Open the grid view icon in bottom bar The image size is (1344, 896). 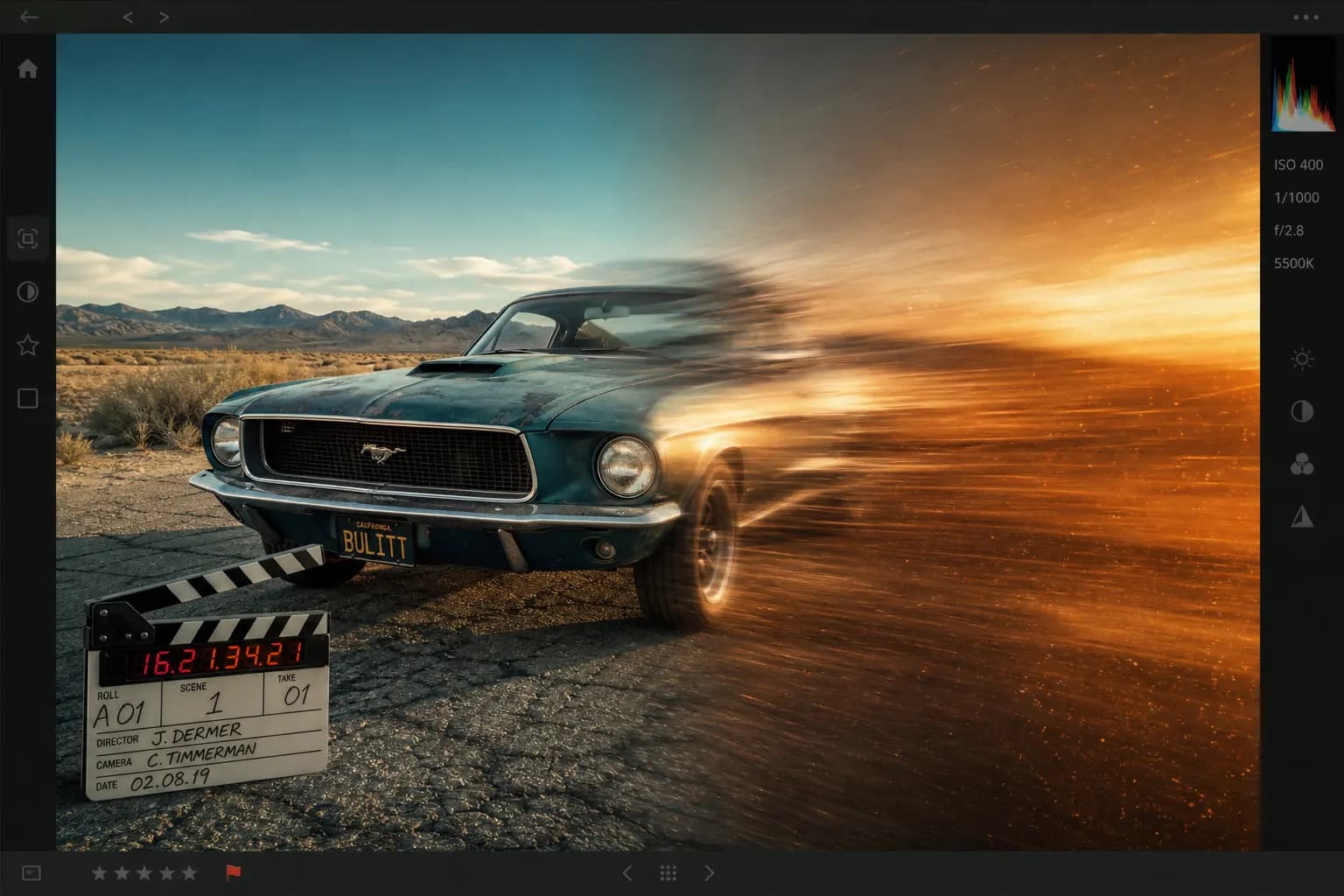[668, 872]
